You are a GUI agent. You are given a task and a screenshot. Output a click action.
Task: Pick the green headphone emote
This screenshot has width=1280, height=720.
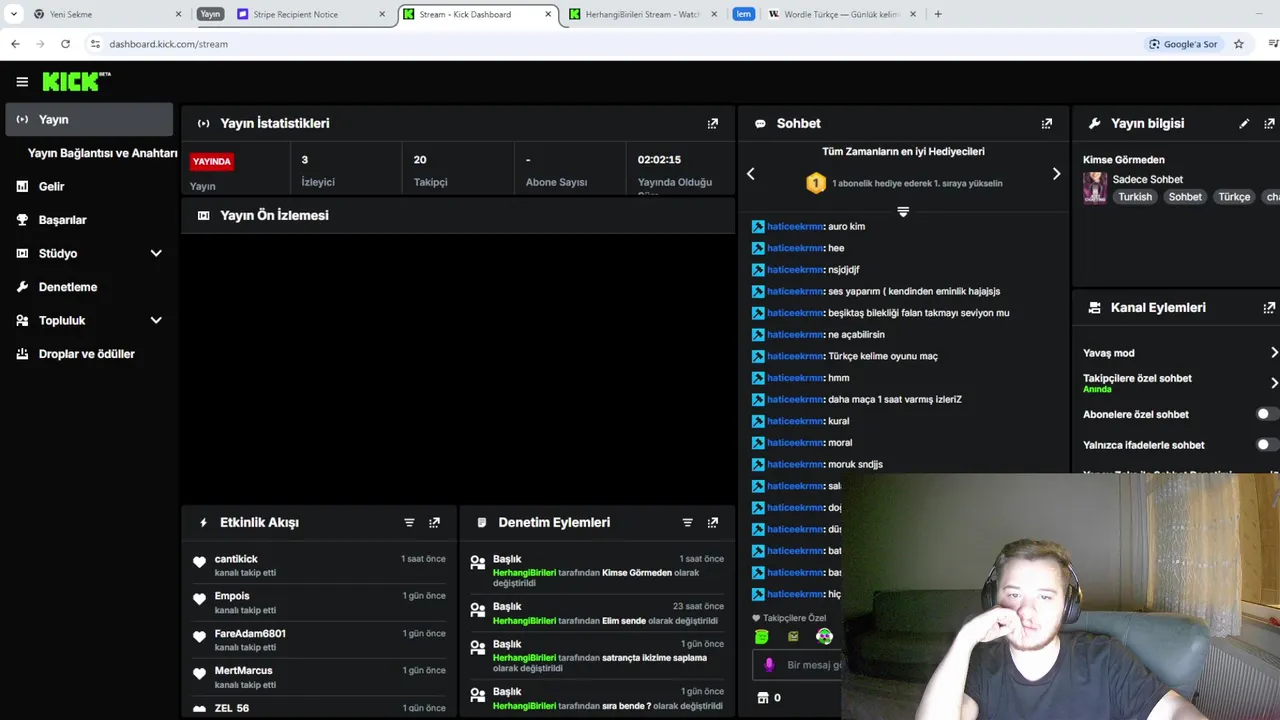824,636
